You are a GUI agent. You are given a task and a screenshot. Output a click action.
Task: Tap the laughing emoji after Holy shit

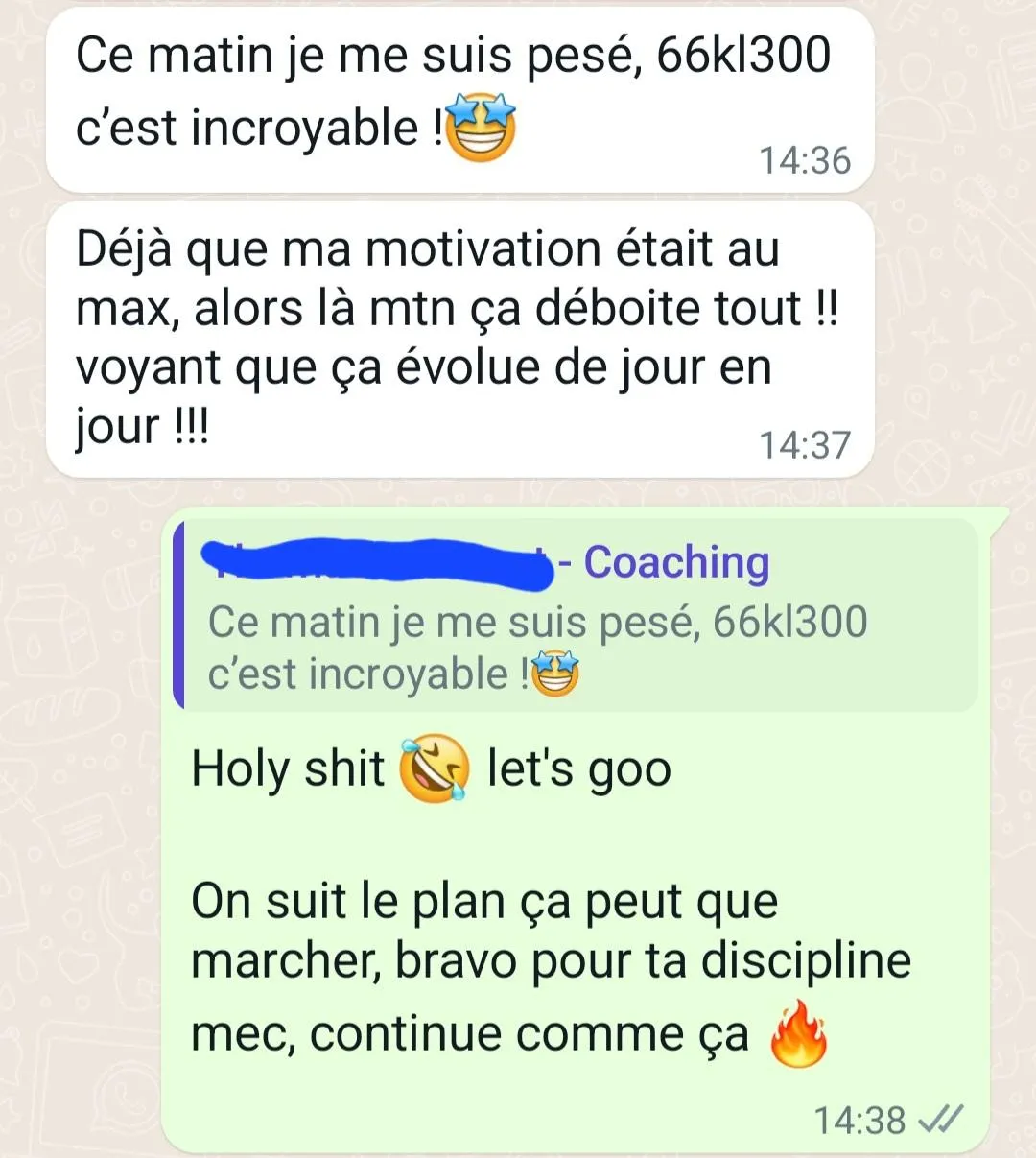pos(435,768)
